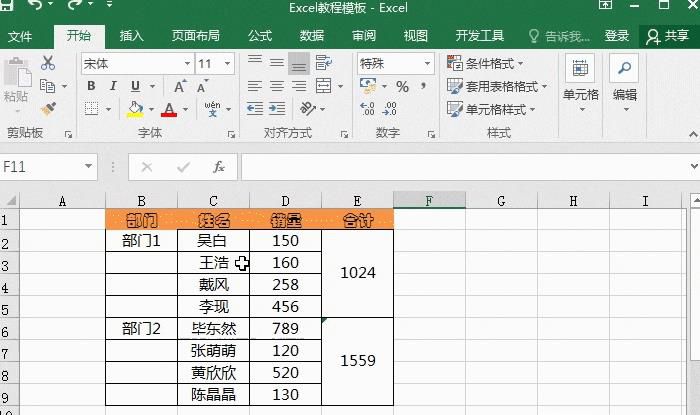Switch to 页面布局 Page Layout tab
Viewport: 700px width, 415px height.
(196, 36)
